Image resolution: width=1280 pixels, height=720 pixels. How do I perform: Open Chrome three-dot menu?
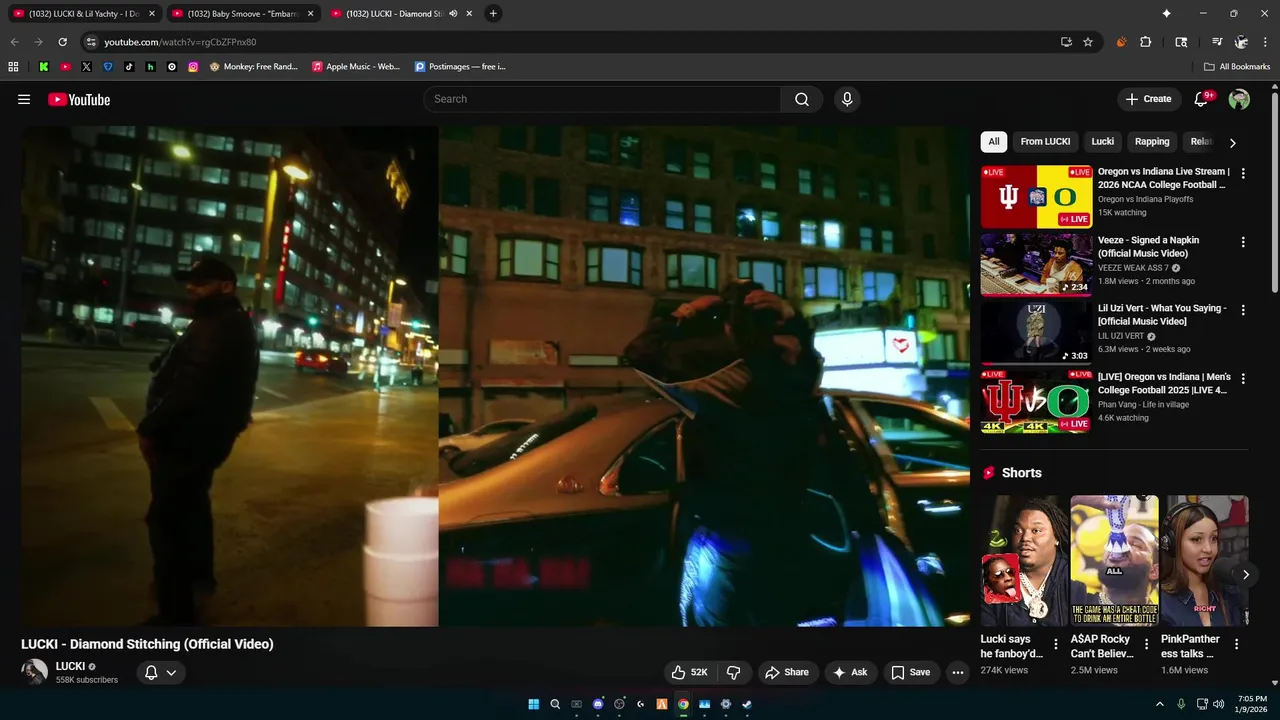(x=1266, y=42)
